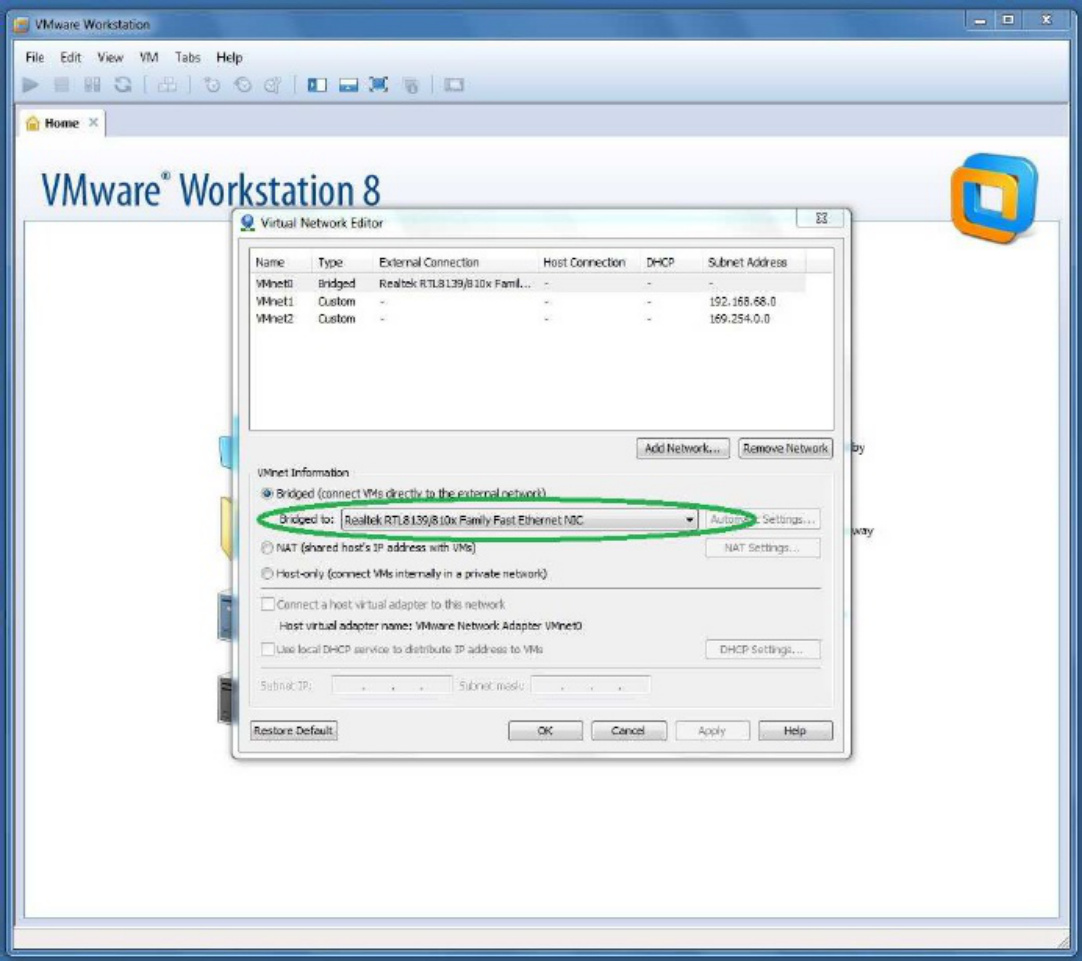Open the Bridged to adapter dropdown
The image size is (1082, 961).
coord(519,520)
